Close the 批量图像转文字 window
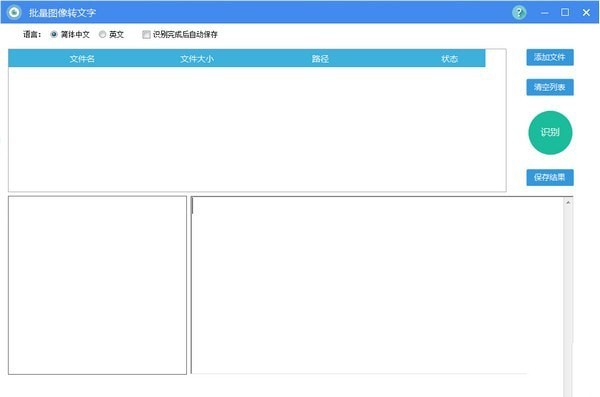The height and width of the screenshot is (397, 600). pyautogui.click(x=586, y=13)
